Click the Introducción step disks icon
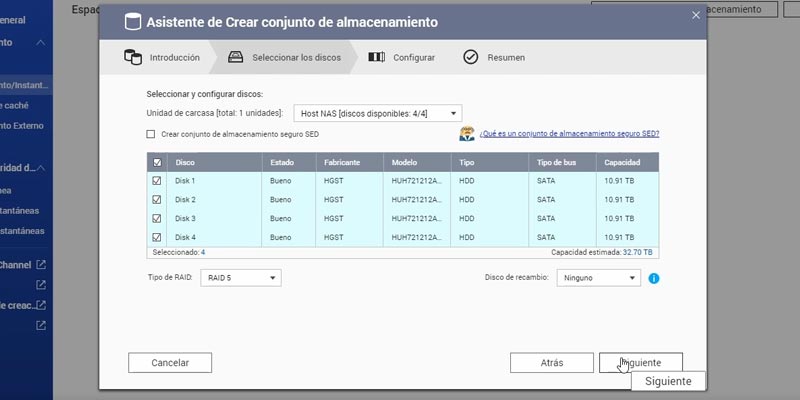The height and width of the screenshot is (400, 800). click(x=133, y=57)
